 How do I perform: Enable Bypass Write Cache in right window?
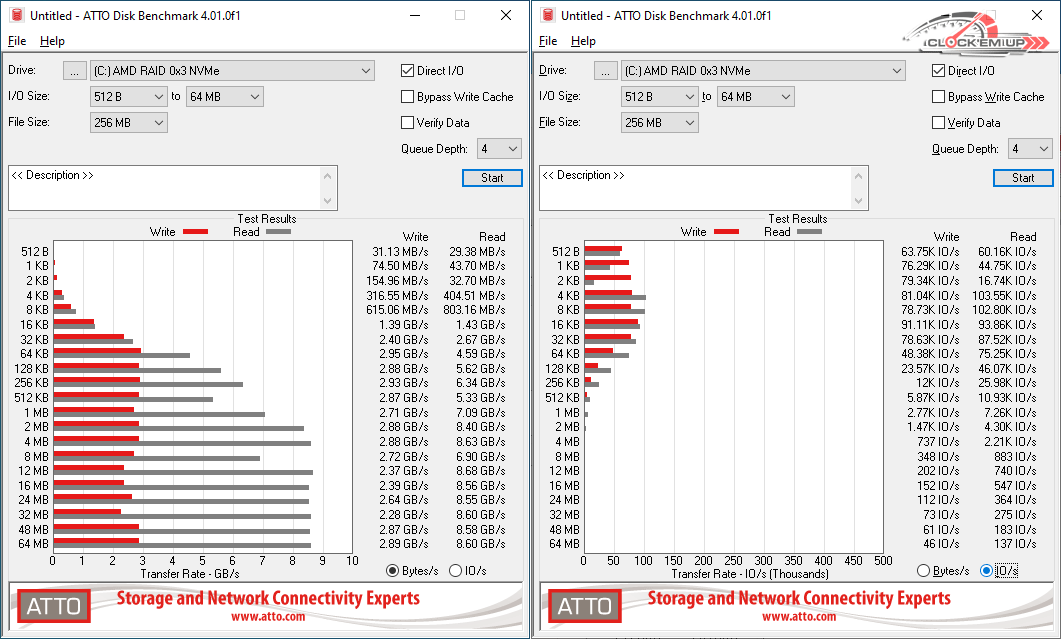[939, 97]
